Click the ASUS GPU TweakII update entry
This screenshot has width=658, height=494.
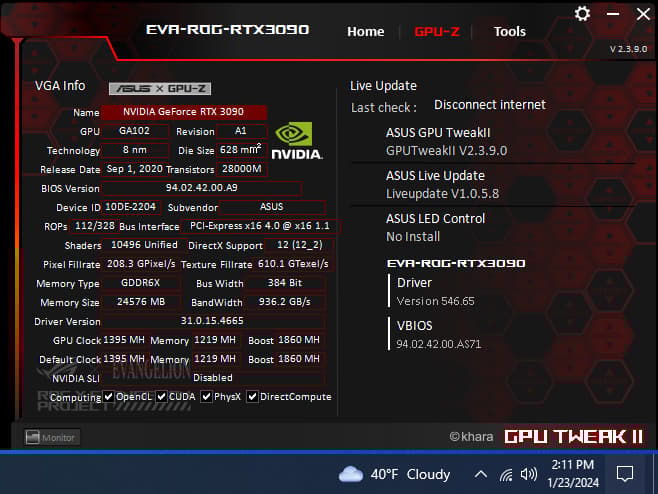click(x=446, y=141)
